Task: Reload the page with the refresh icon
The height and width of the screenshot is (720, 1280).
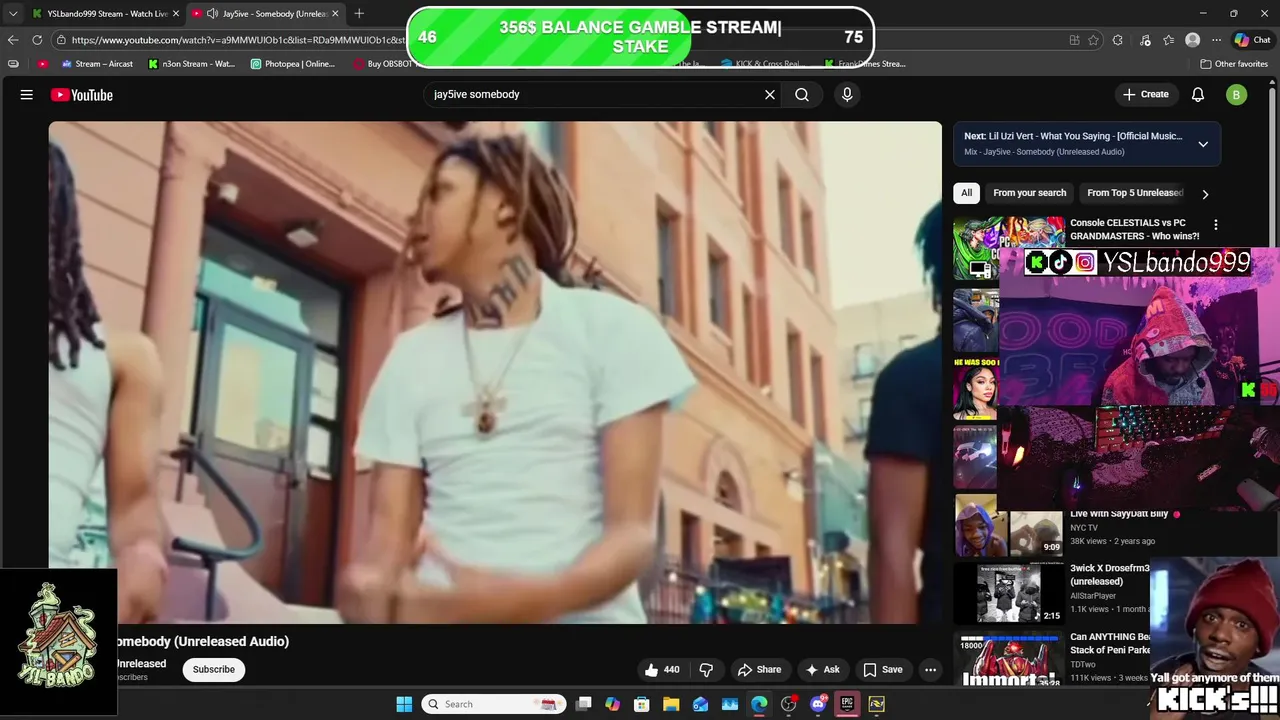Action: 37,40
